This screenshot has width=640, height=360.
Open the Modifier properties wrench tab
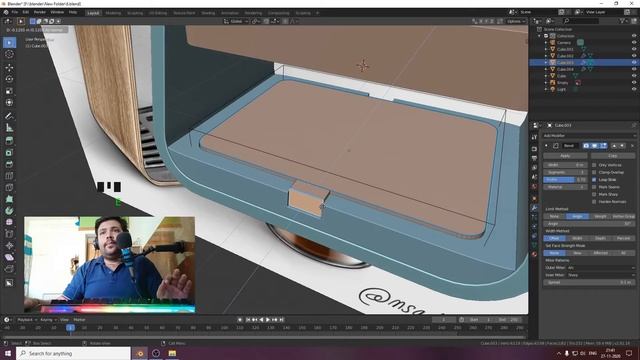coord(534,208)
